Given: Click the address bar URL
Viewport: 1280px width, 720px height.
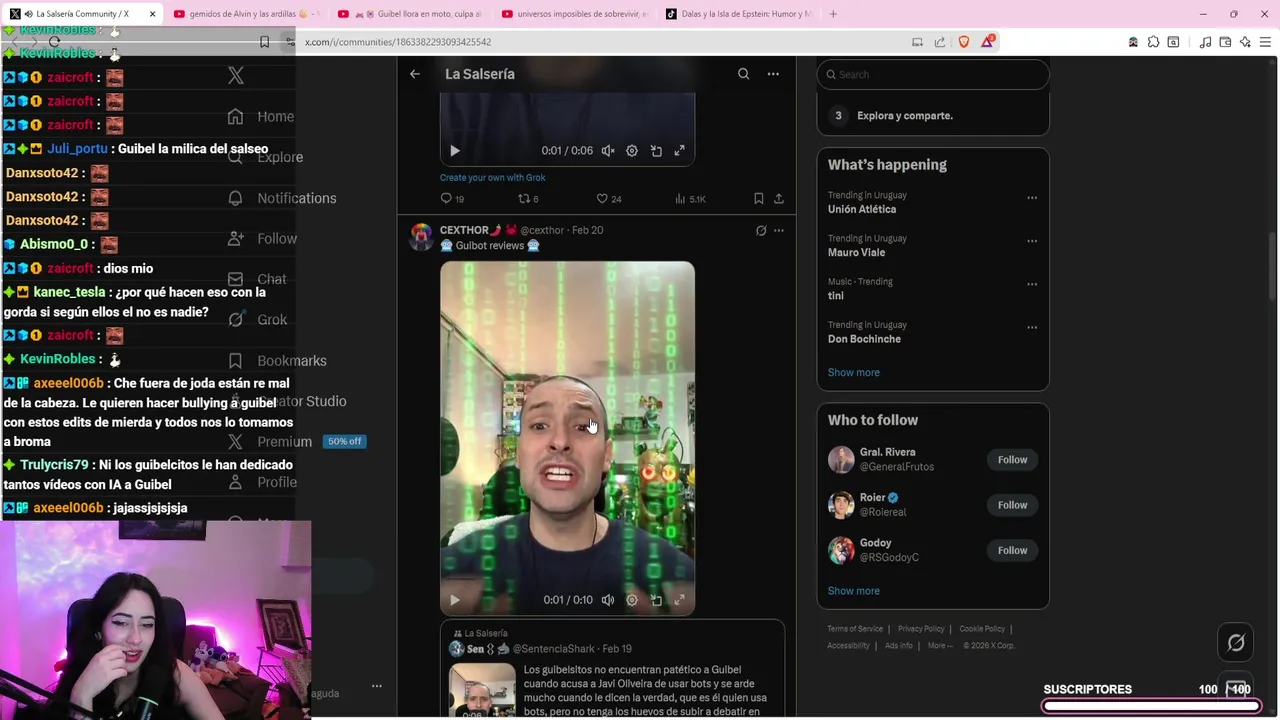Looking at the screenshot, I should [x=398, y=42].
